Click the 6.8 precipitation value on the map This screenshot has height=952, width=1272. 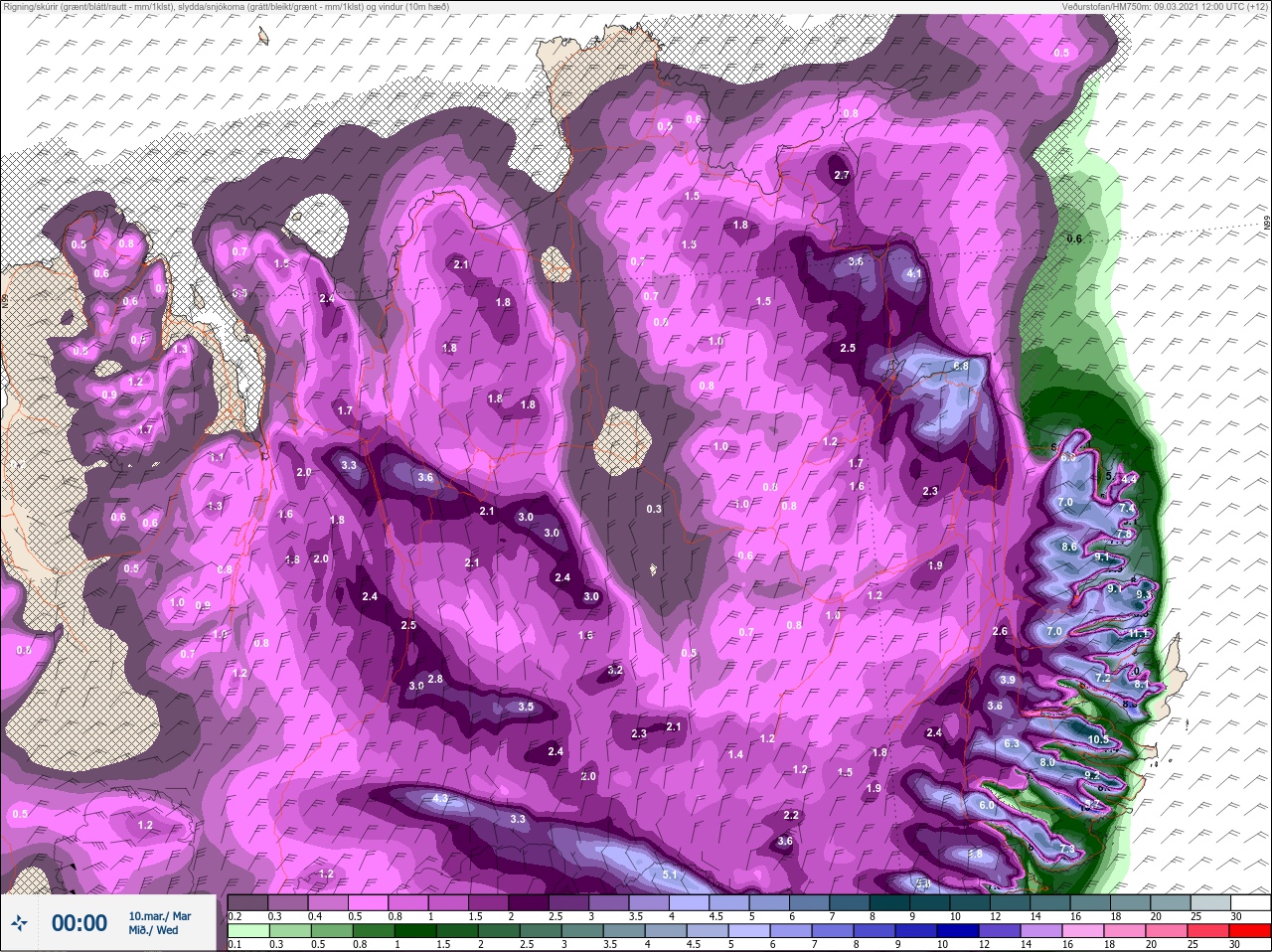point(960,366)
